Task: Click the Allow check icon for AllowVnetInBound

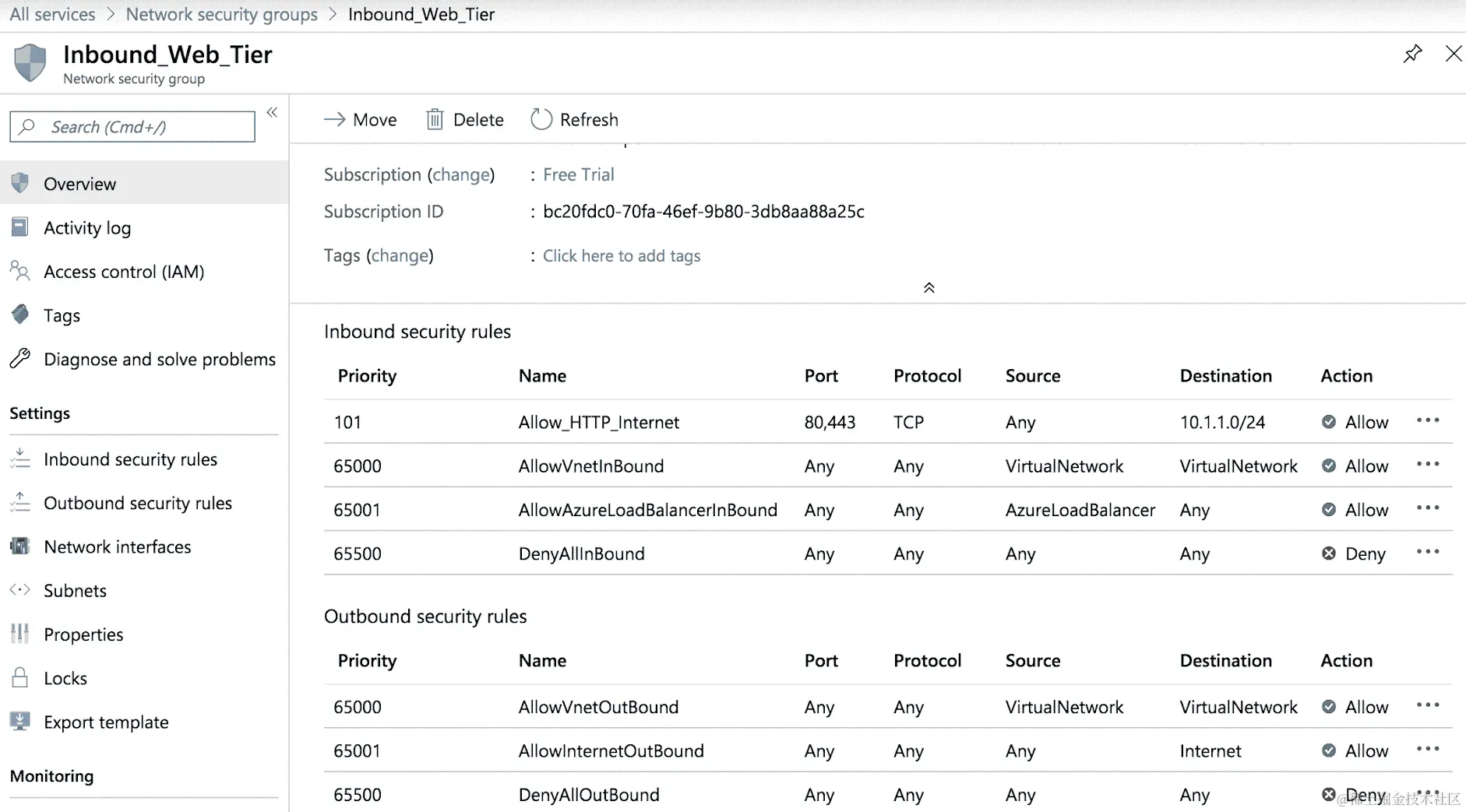Action: point(1329,466)
